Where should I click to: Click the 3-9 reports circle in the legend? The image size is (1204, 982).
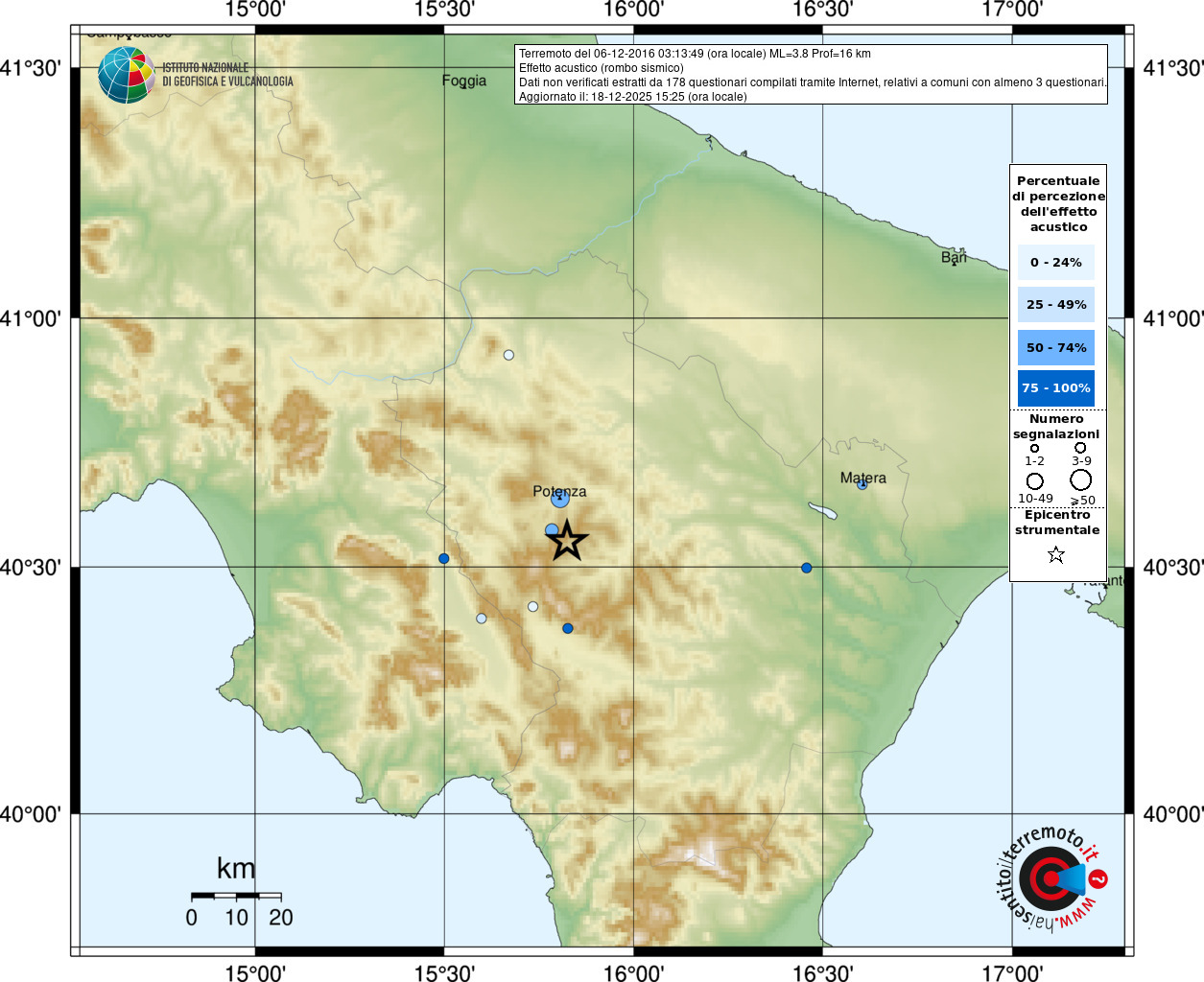1080,447
